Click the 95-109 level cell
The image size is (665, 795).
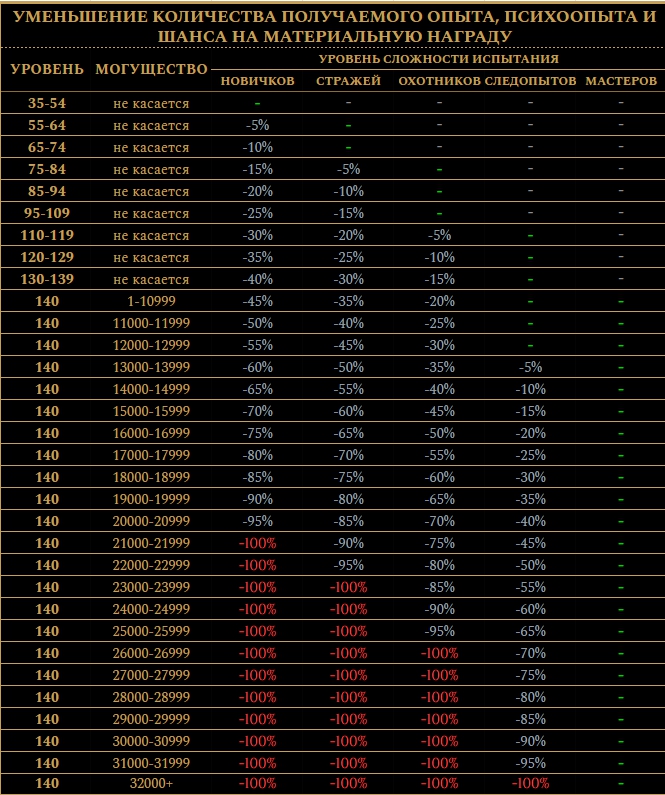click(47, 213)
